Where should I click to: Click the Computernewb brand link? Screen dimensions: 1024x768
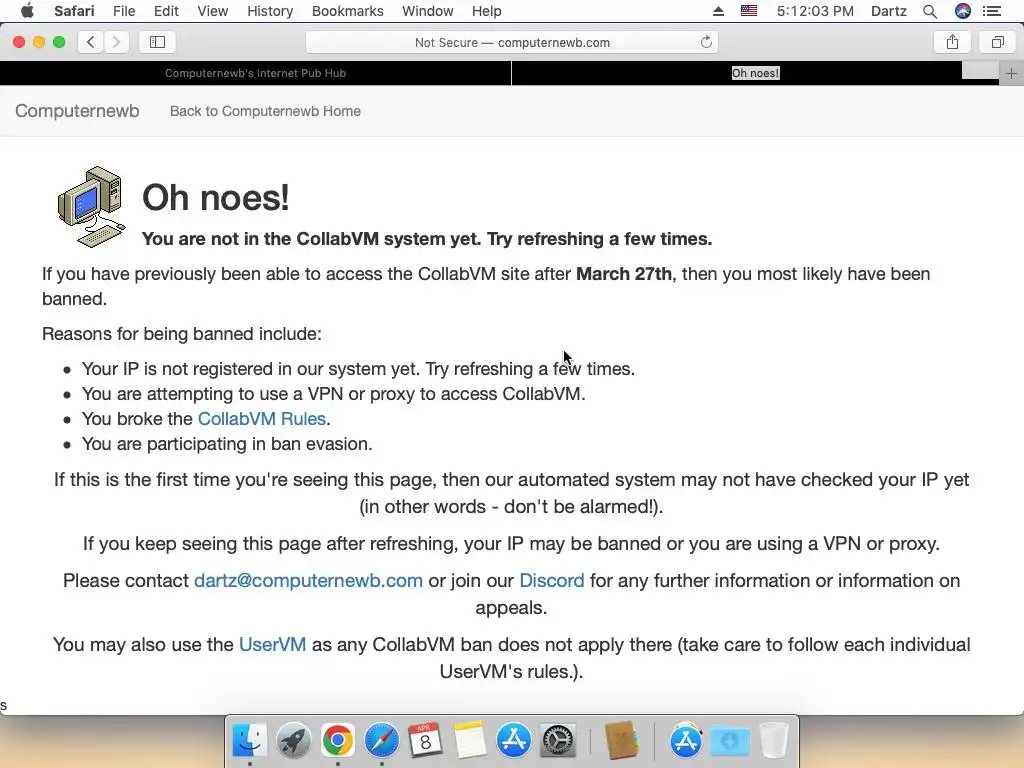click(x=77, y=111)
